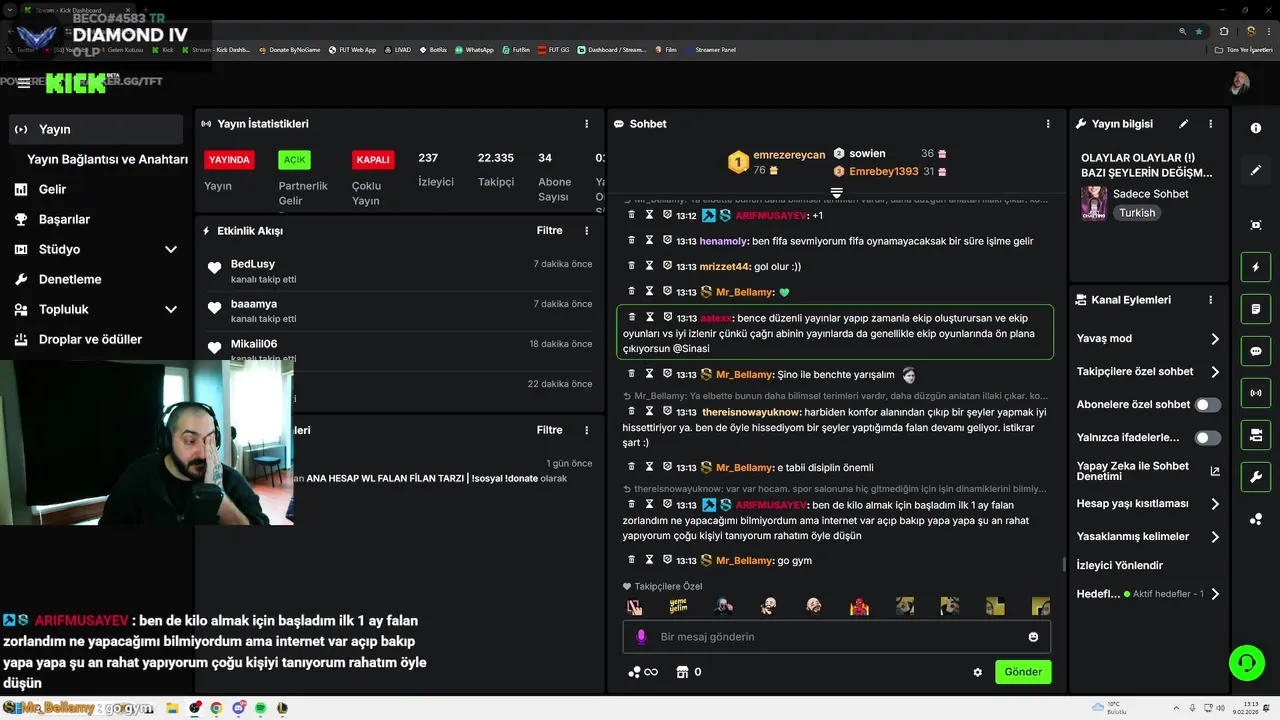Open the emoji picker in message box
This screenshot has height=720, width=1280.
1033,637
